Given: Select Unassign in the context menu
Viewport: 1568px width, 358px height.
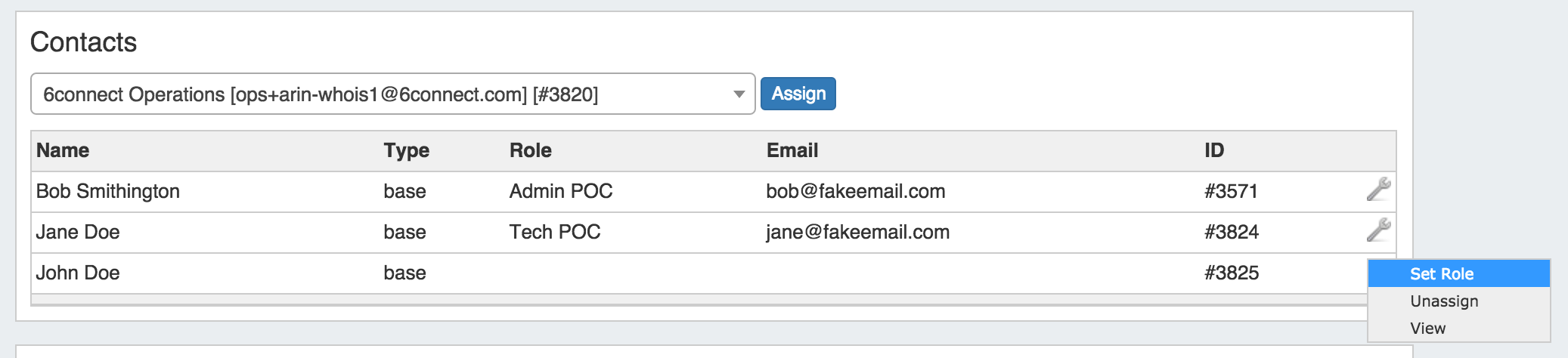Looking at the screenshot, I should tap(1443, 301).
